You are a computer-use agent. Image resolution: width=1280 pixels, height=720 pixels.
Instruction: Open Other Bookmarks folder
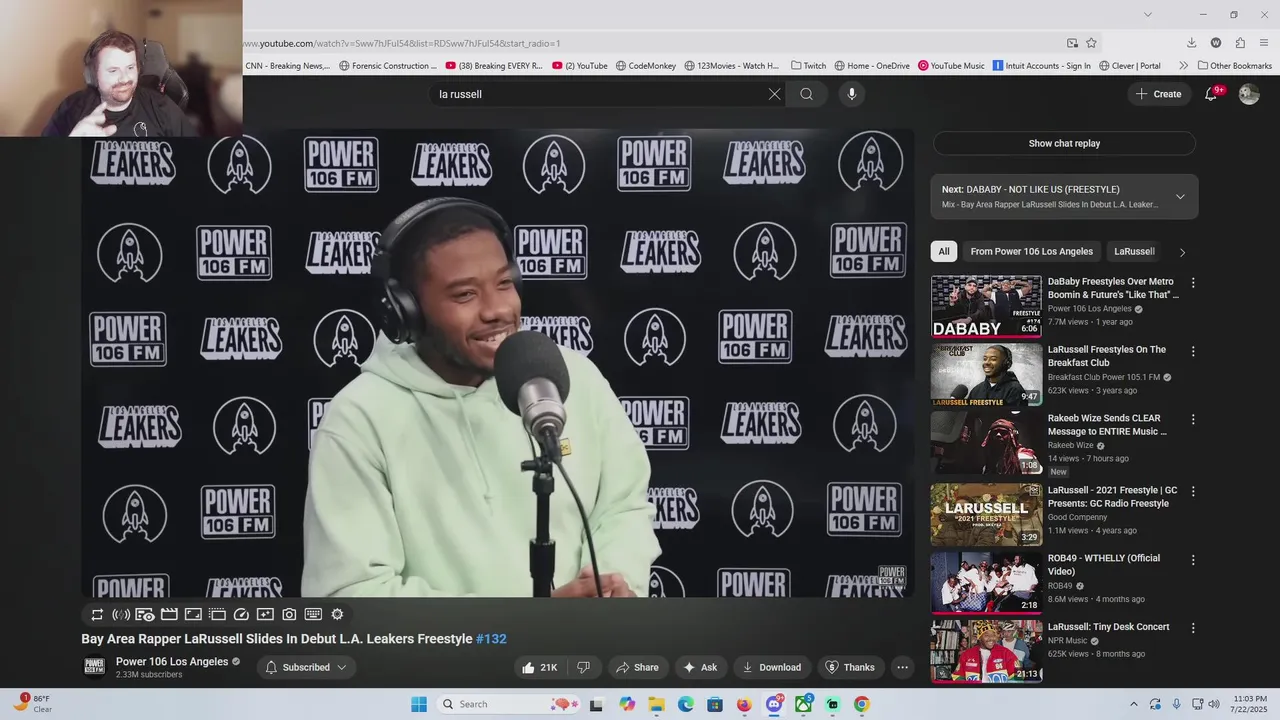(1233, 66)
